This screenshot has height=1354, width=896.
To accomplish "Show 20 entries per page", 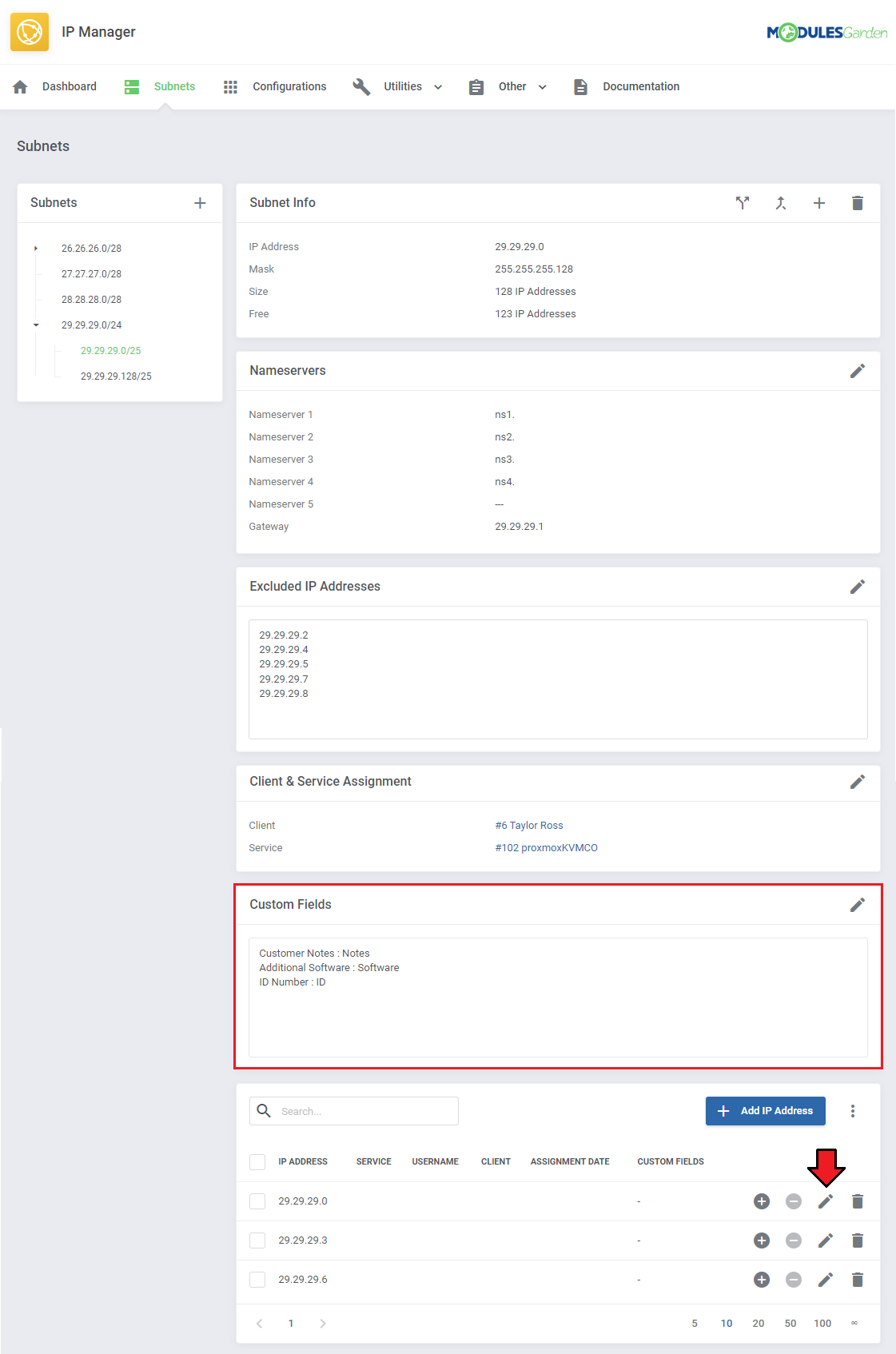I will click(x=759, y=1324).
